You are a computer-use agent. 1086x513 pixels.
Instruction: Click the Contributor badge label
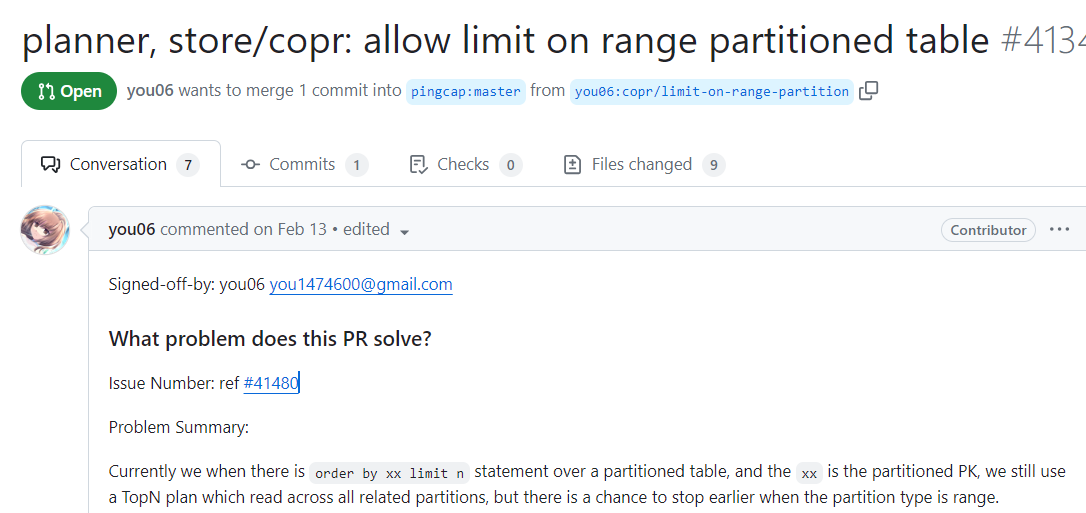click(x=988, y=230)
